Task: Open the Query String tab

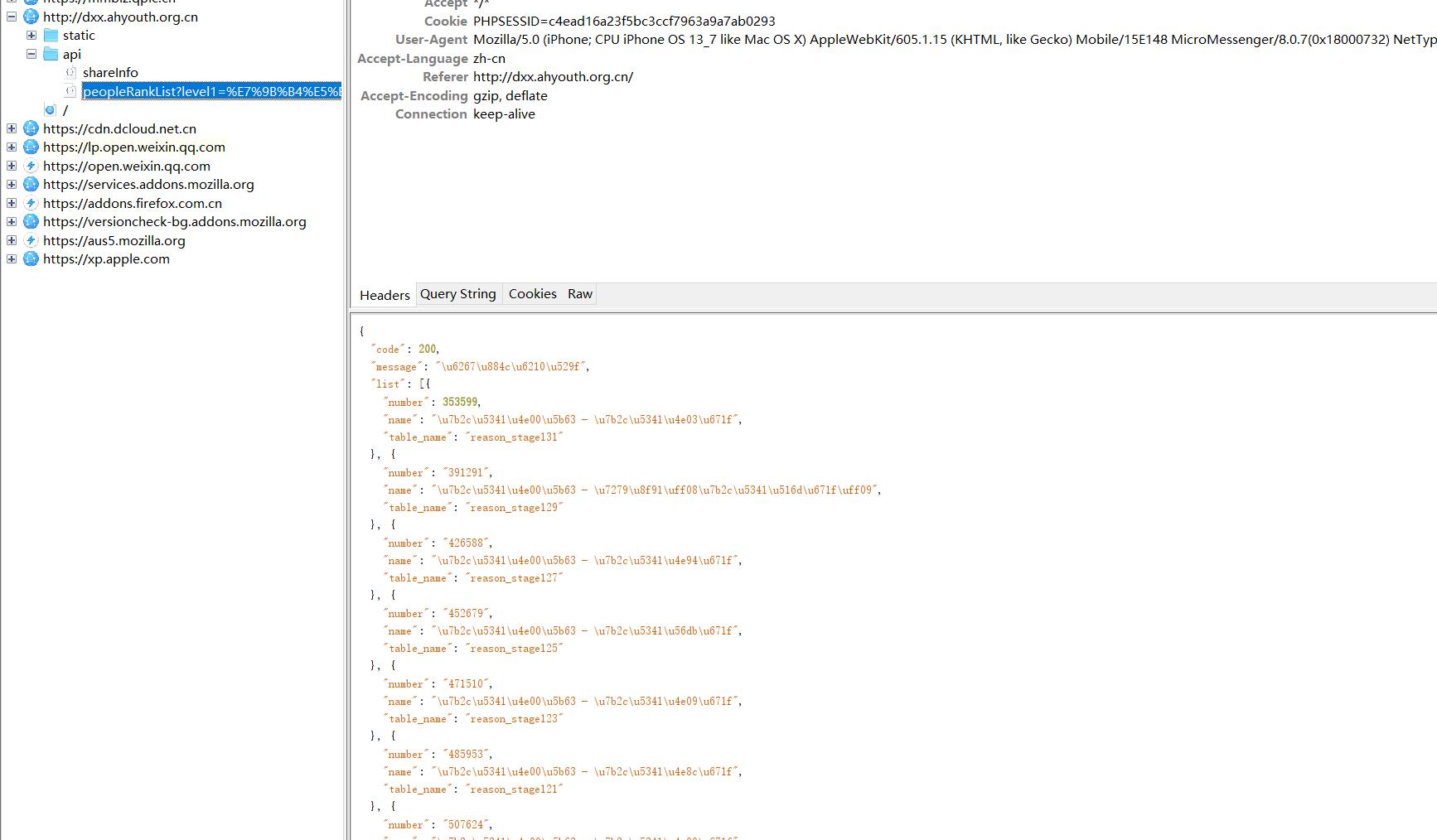Action: [458, 294]
